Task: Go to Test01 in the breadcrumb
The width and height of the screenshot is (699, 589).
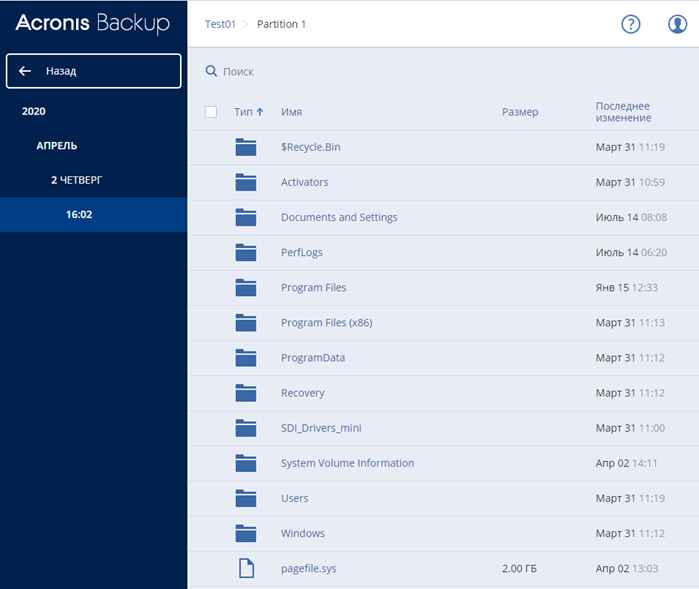Action: click(220, 24)
